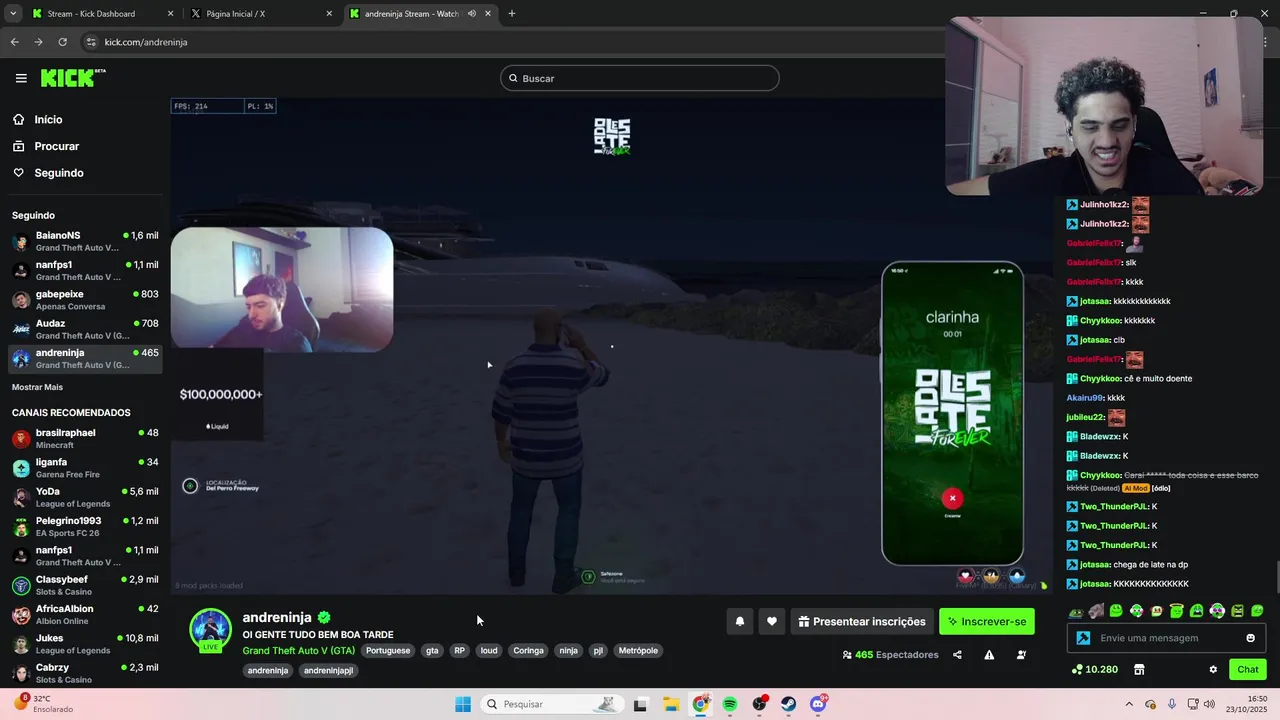Report the stream using warning icon
This screenshot has height=720, width=1280.
coord(989,655)
